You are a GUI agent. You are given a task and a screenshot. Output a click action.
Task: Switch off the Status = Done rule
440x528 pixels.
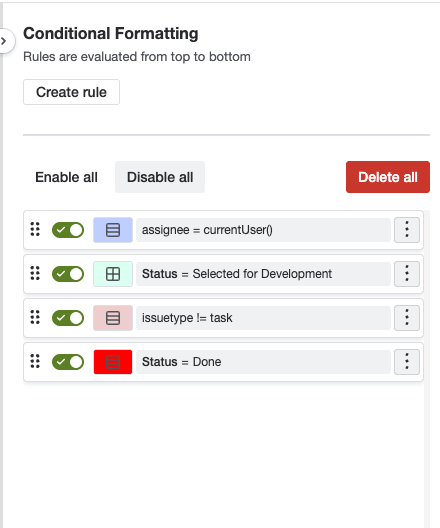click(x=68, y=362)
